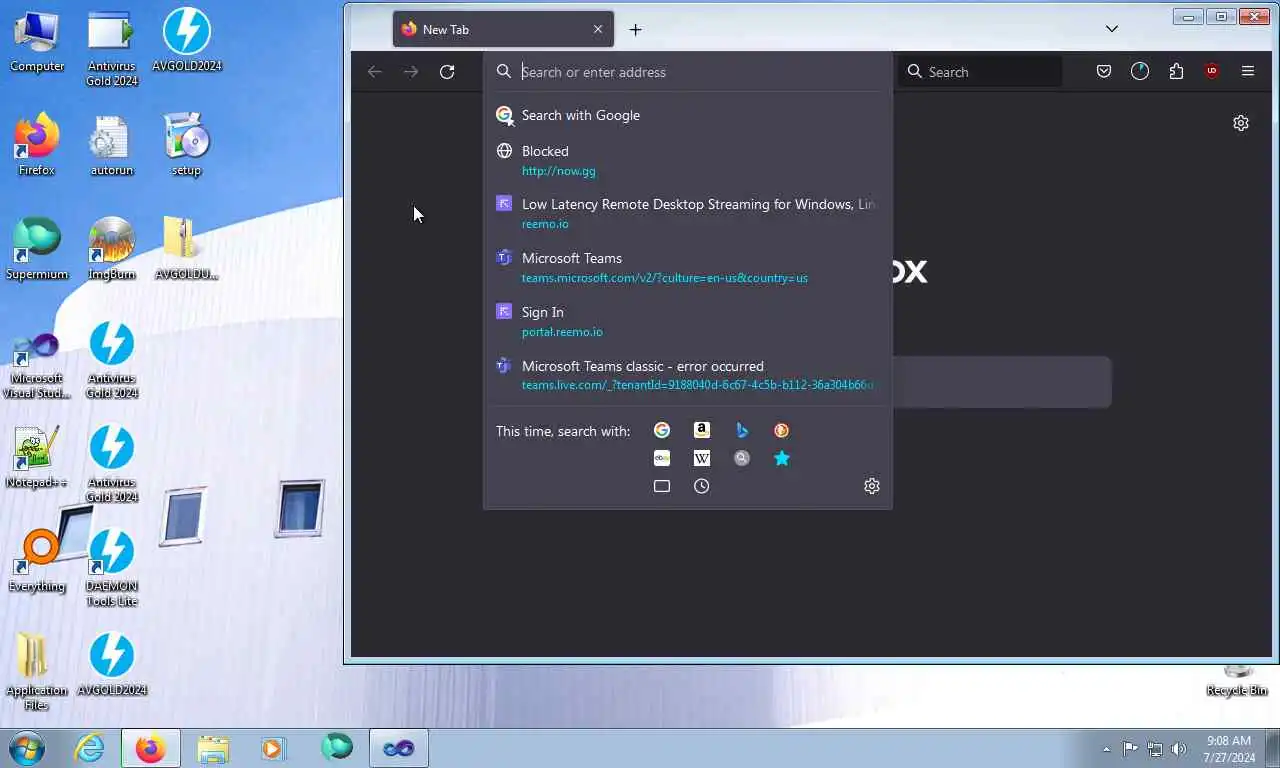Open the uBlock Origin toolbar icon
The height and width of the screenshot is (768, 1280).
click(1212, 72)
